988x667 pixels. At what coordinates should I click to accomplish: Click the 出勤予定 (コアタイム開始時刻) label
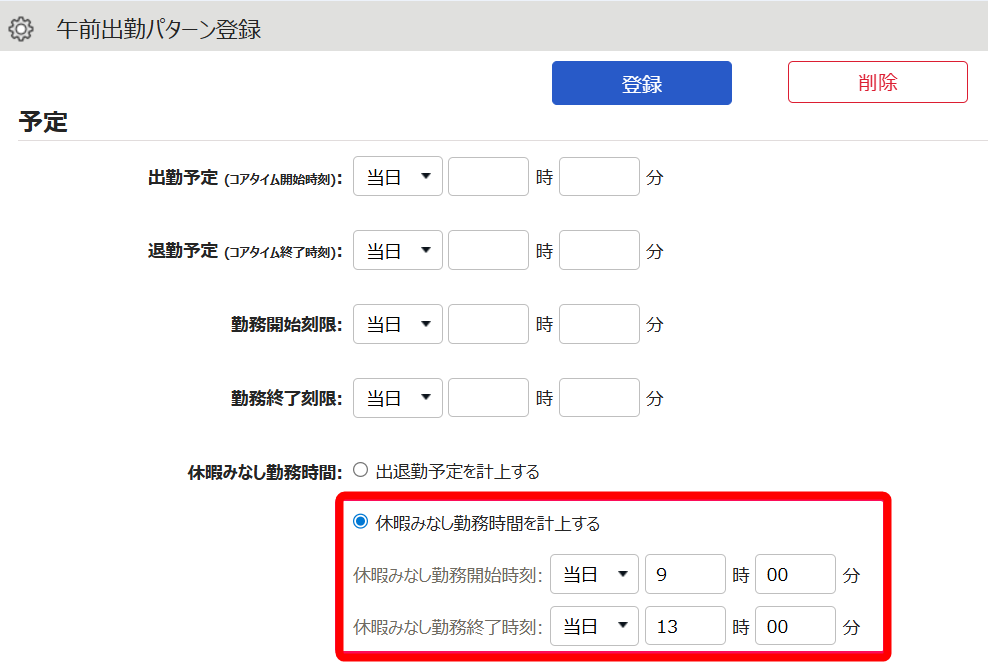(245, 178)
